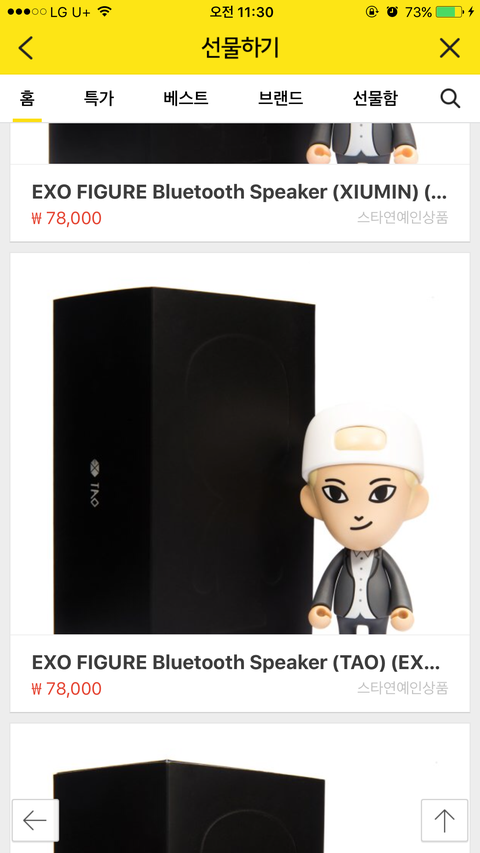Screen dimensions: 480x853
Task: Tap the rotation lock status icon
Action: [x=371, y=11]
